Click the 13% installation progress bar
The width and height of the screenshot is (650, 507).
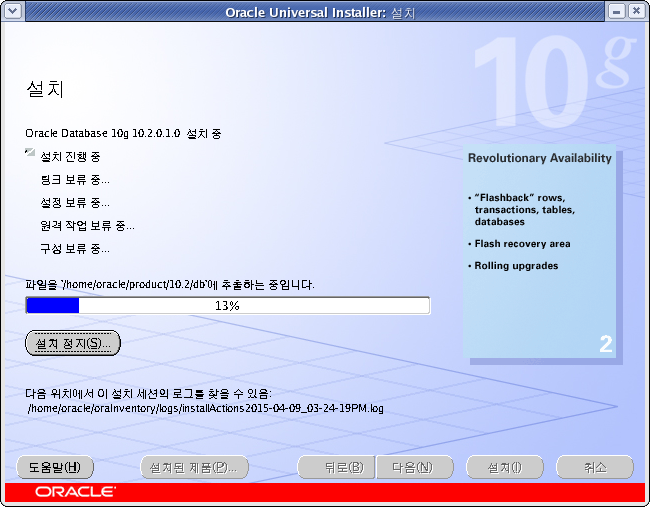coord(228,306)
